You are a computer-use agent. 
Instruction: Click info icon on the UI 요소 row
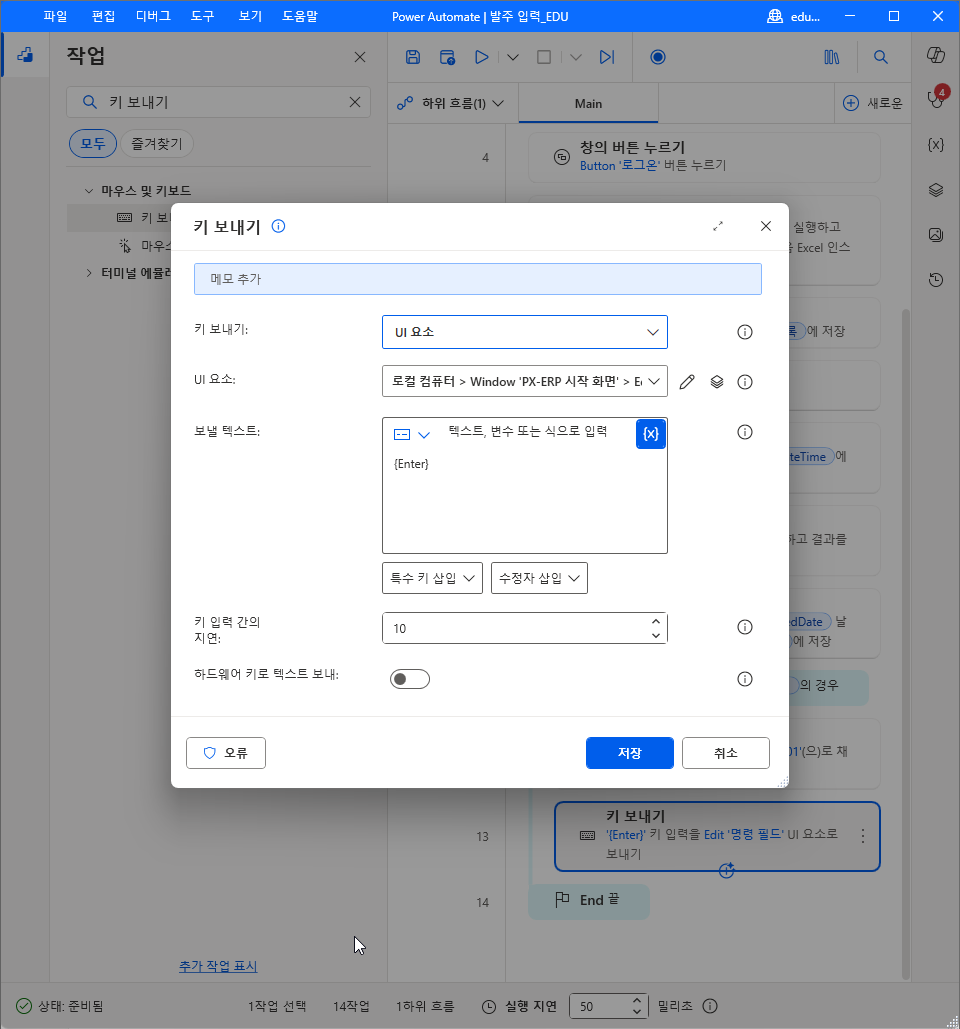click(745, 382)
